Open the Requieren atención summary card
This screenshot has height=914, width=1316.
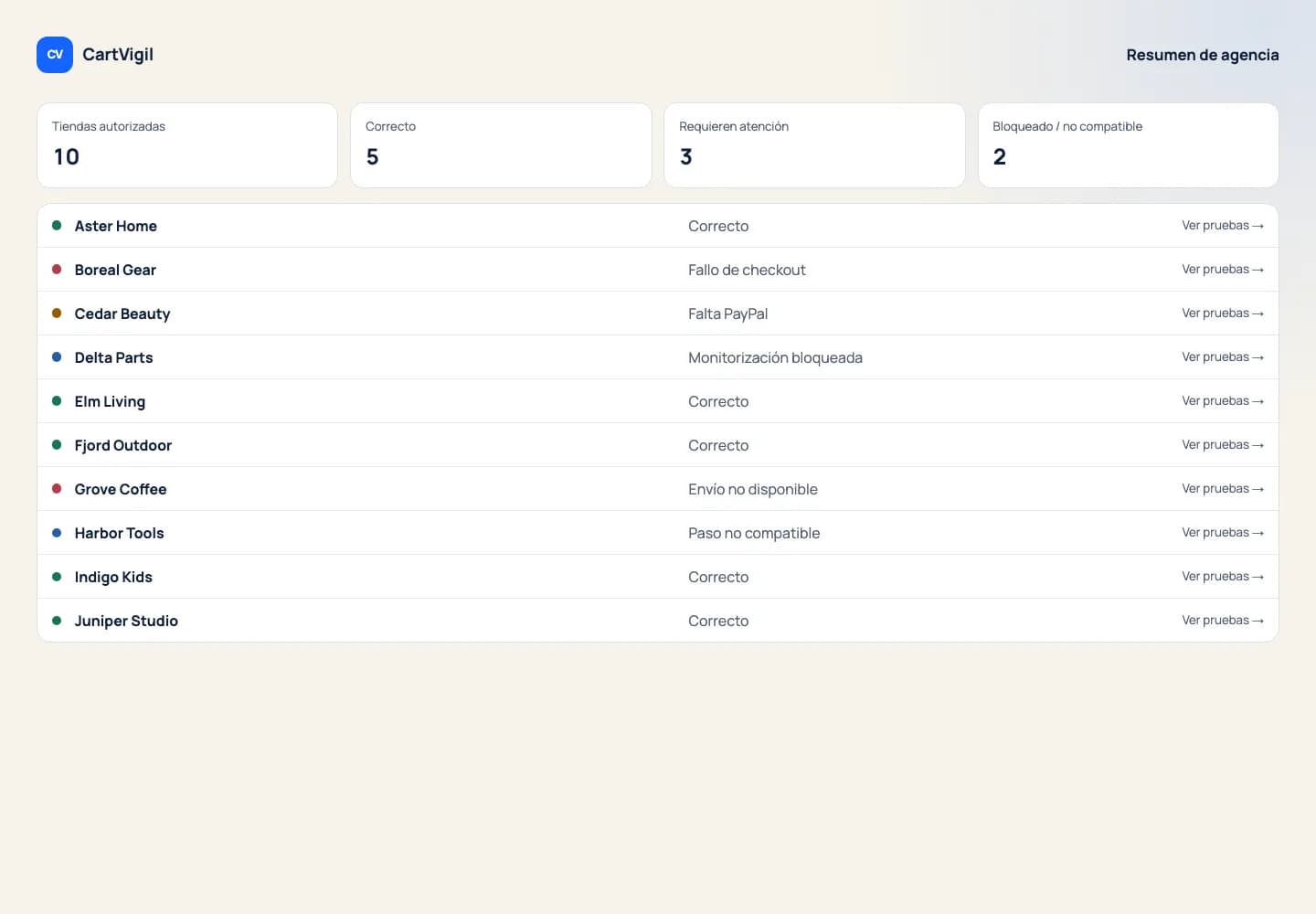pos(814,145)
